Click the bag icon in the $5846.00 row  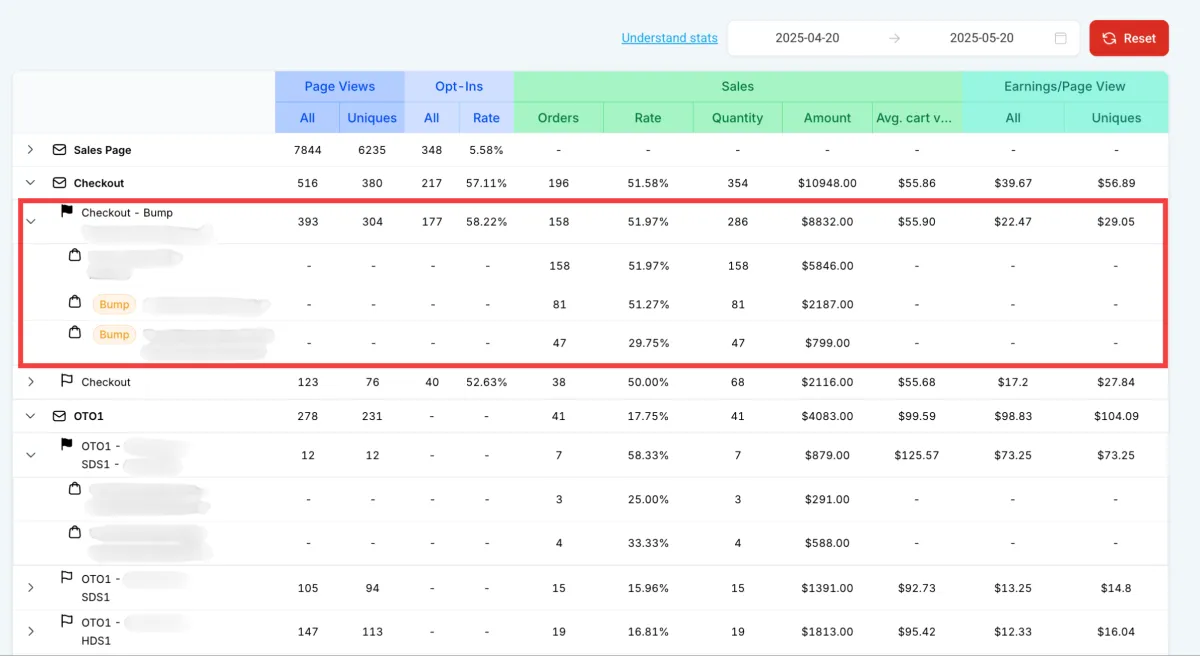click(x=74, y=256)
